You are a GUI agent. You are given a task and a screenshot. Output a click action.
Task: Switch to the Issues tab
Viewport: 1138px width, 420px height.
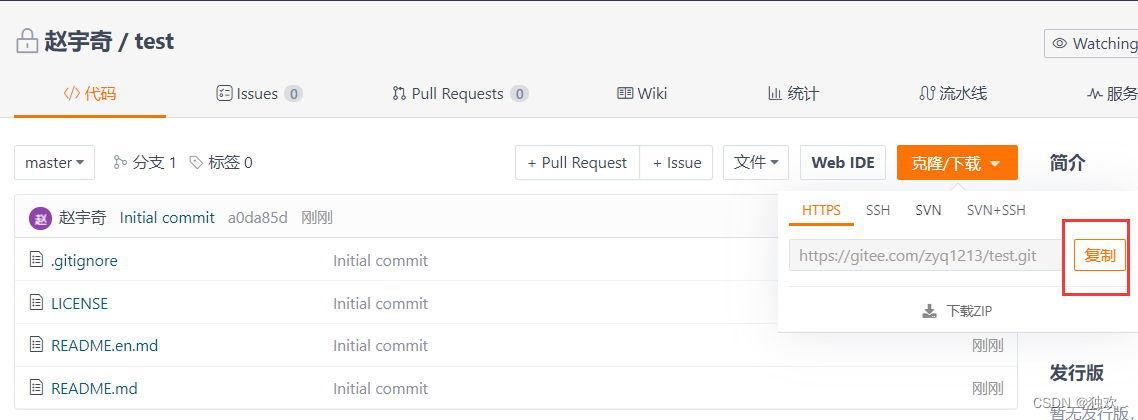259,93
